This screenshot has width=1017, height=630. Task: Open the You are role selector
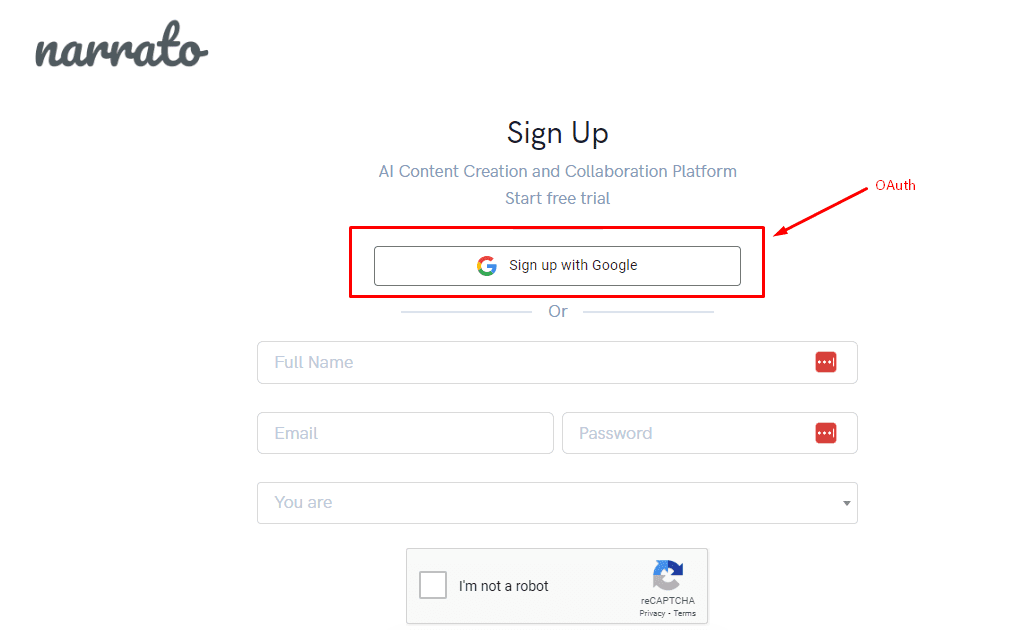(557, 503)
